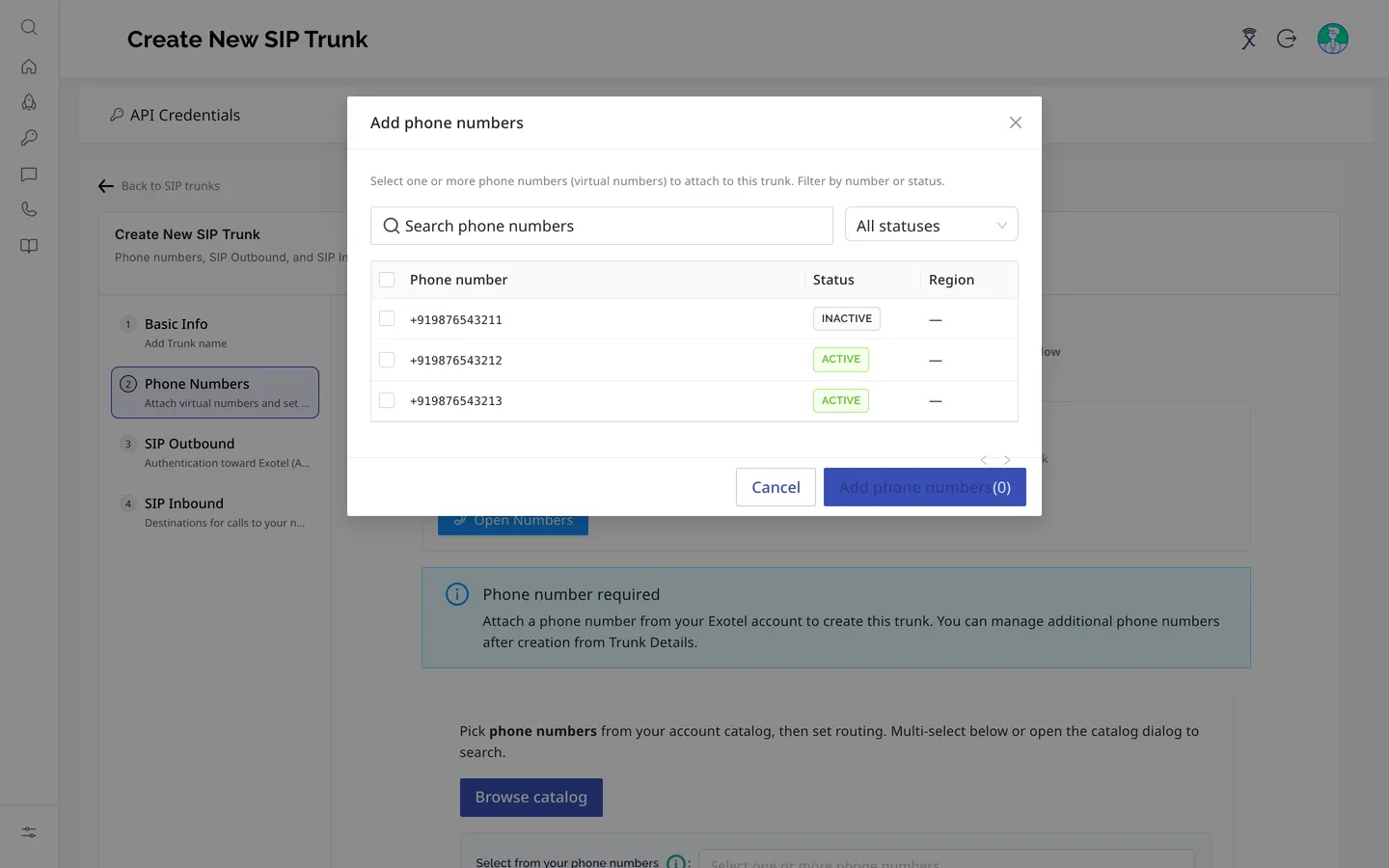Open the All statuses filter dropdown
The height and width of the screenshot is (868, 1389).
click(x=932, y=226)
